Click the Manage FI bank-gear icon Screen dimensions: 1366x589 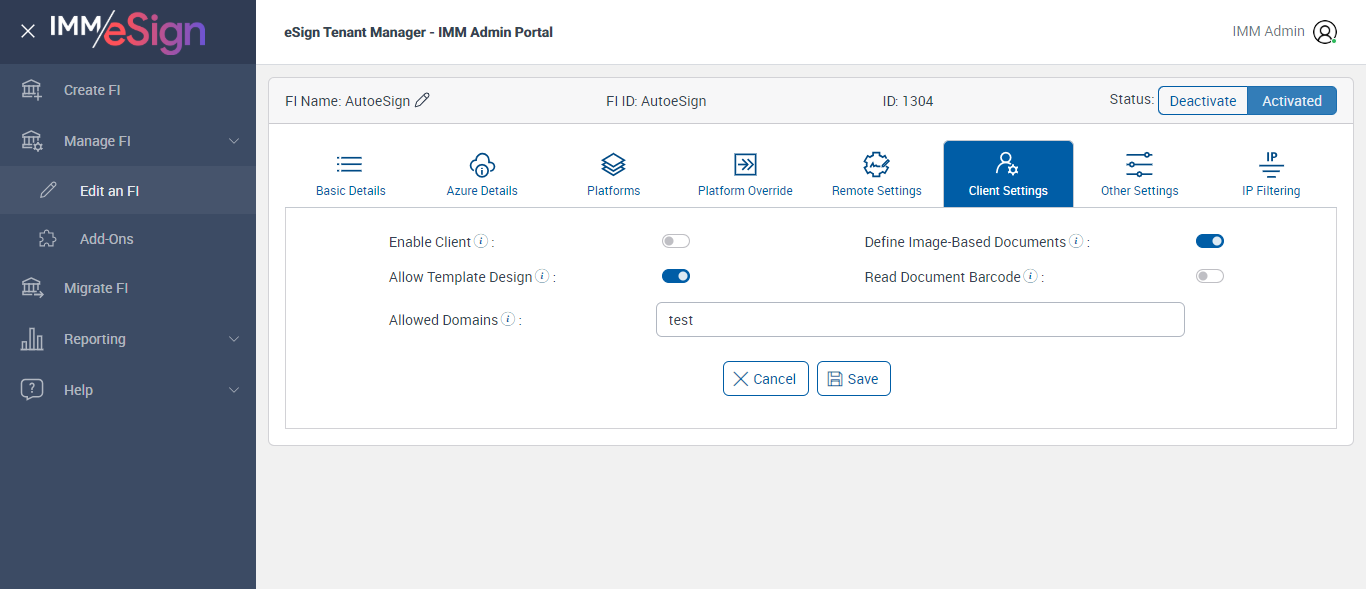click(32, 141)
